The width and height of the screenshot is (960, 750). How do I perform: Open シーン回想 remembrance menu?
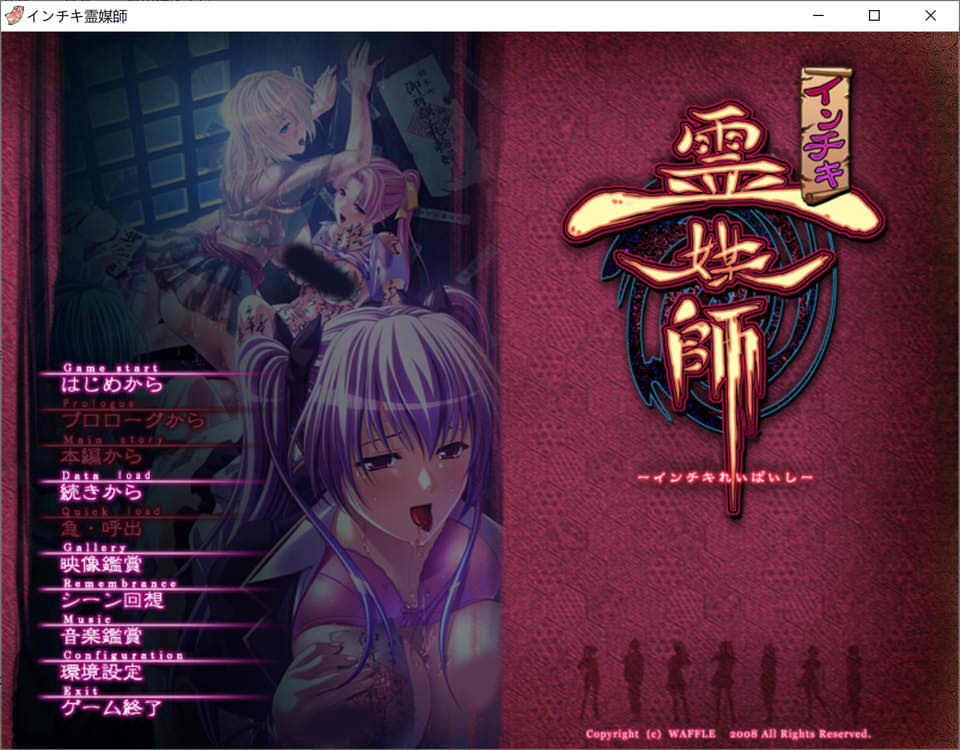[112, 600]
